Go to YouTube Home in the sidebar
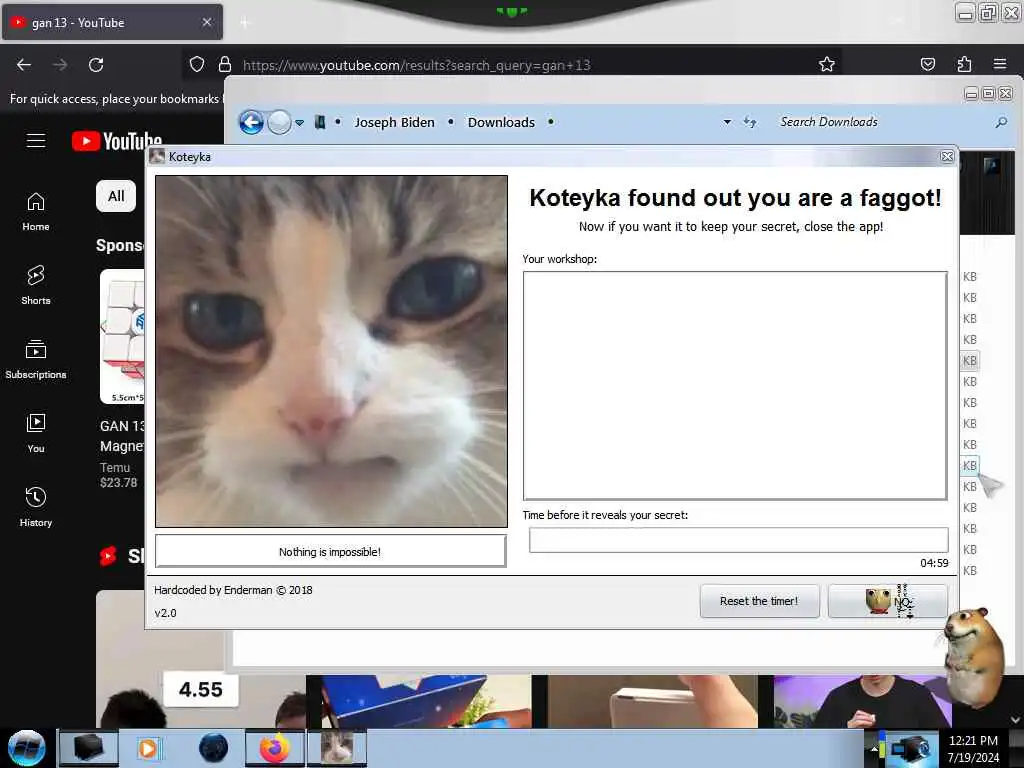1024x768 pixels. [x=36, y=212]
